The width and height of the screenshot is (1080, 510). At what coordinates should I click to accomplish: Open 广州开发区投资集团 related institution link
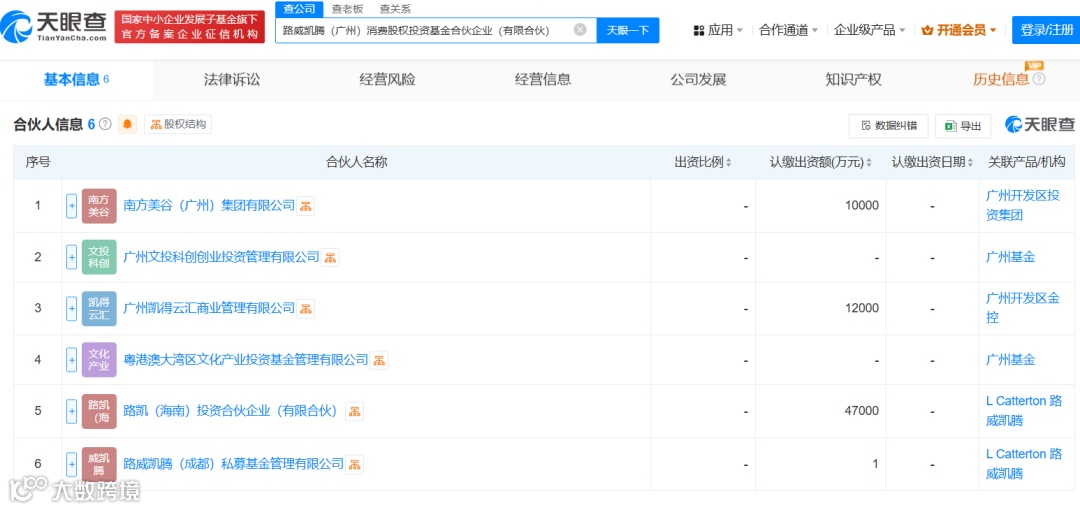1023,205
